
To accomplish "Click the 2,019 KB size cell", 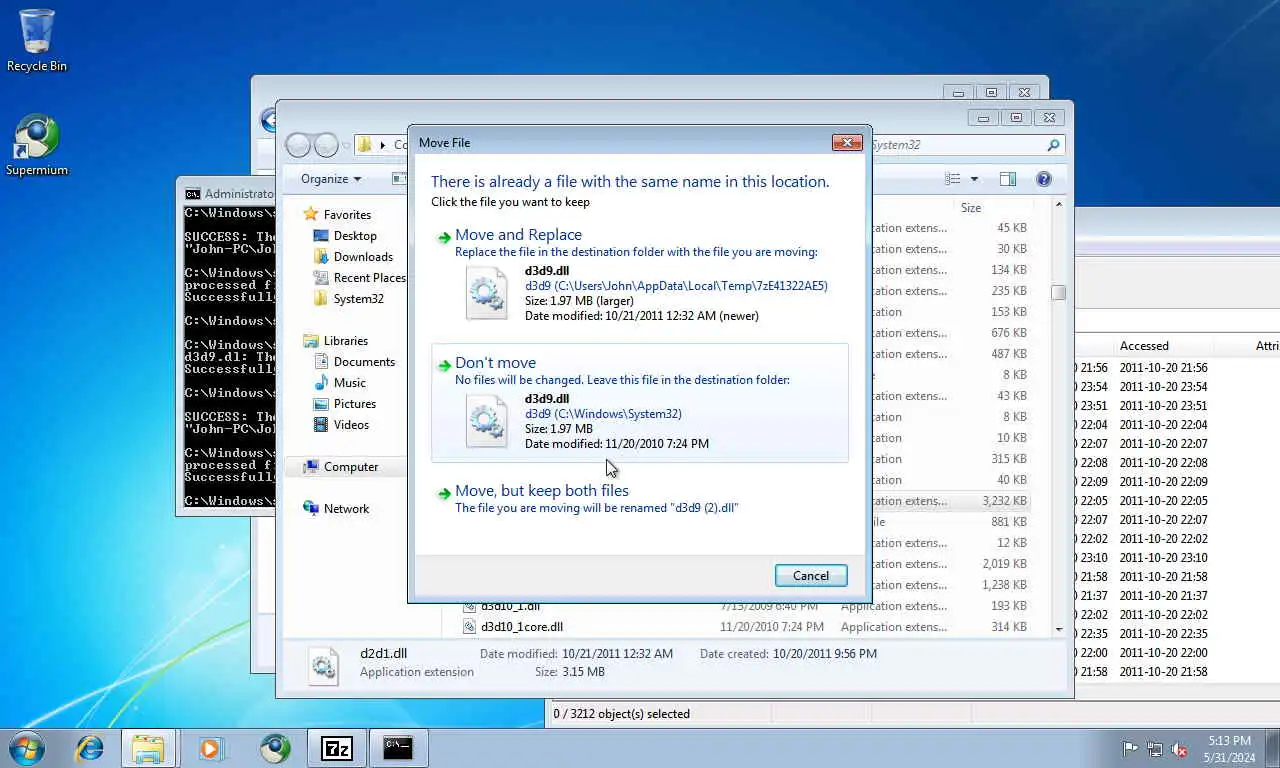I will [1004, 564].
